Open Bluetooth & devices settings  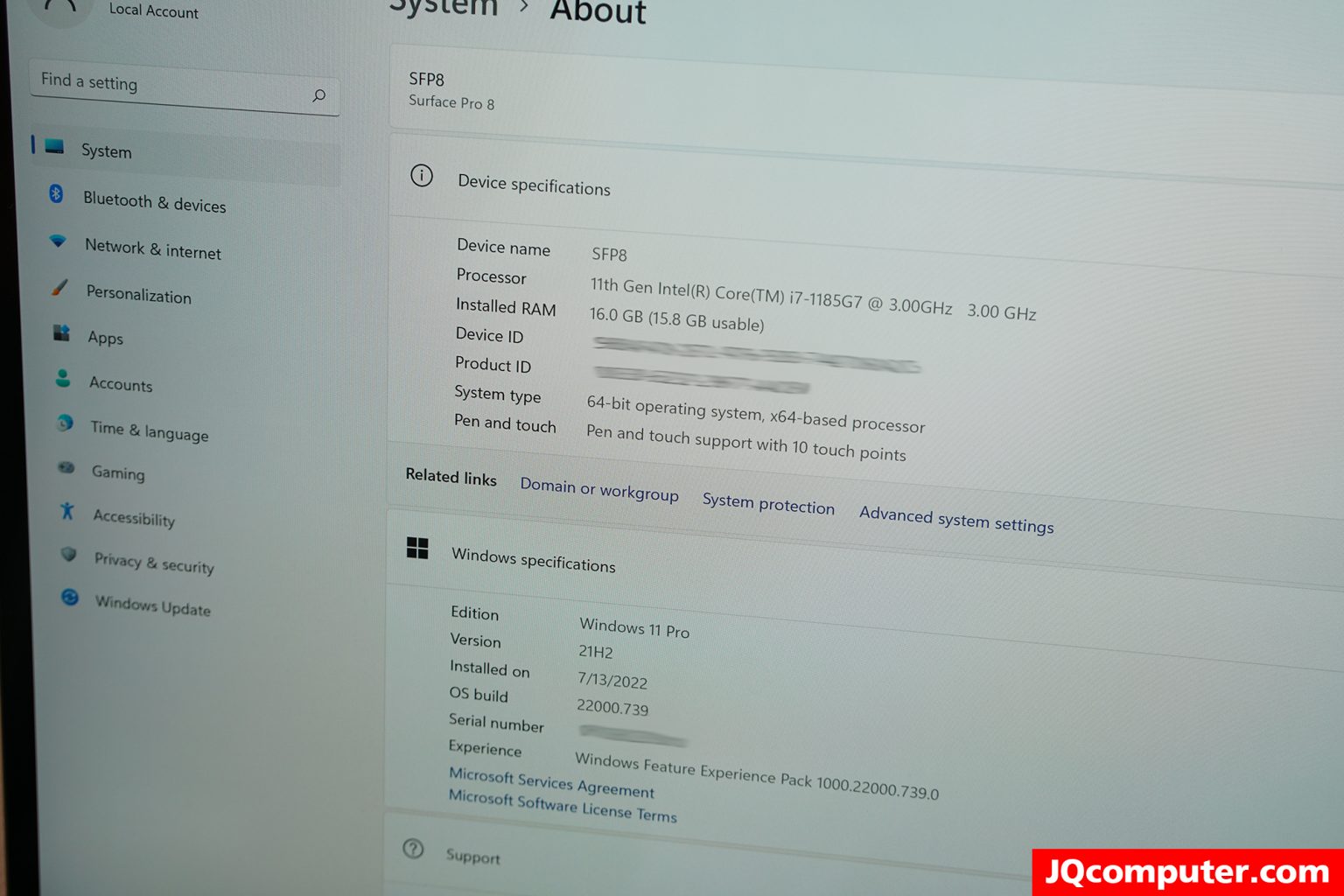(154, 201)
